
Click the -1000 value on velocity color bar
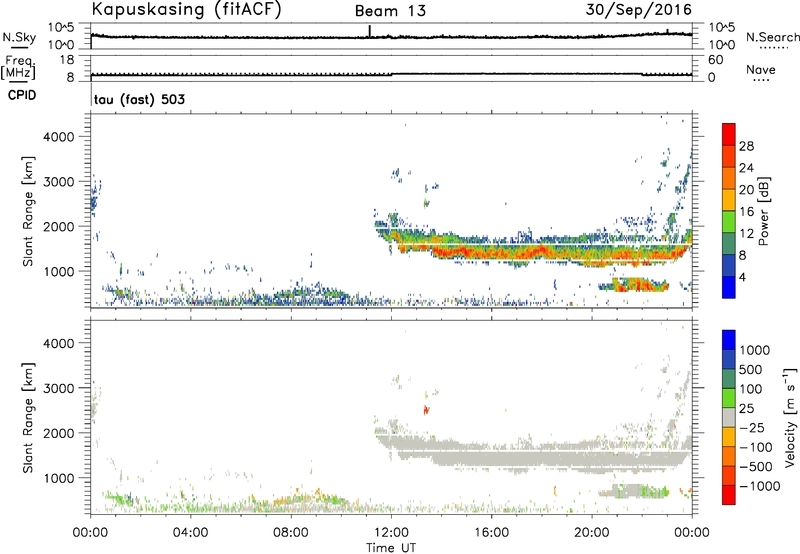(x=759, y=486)
